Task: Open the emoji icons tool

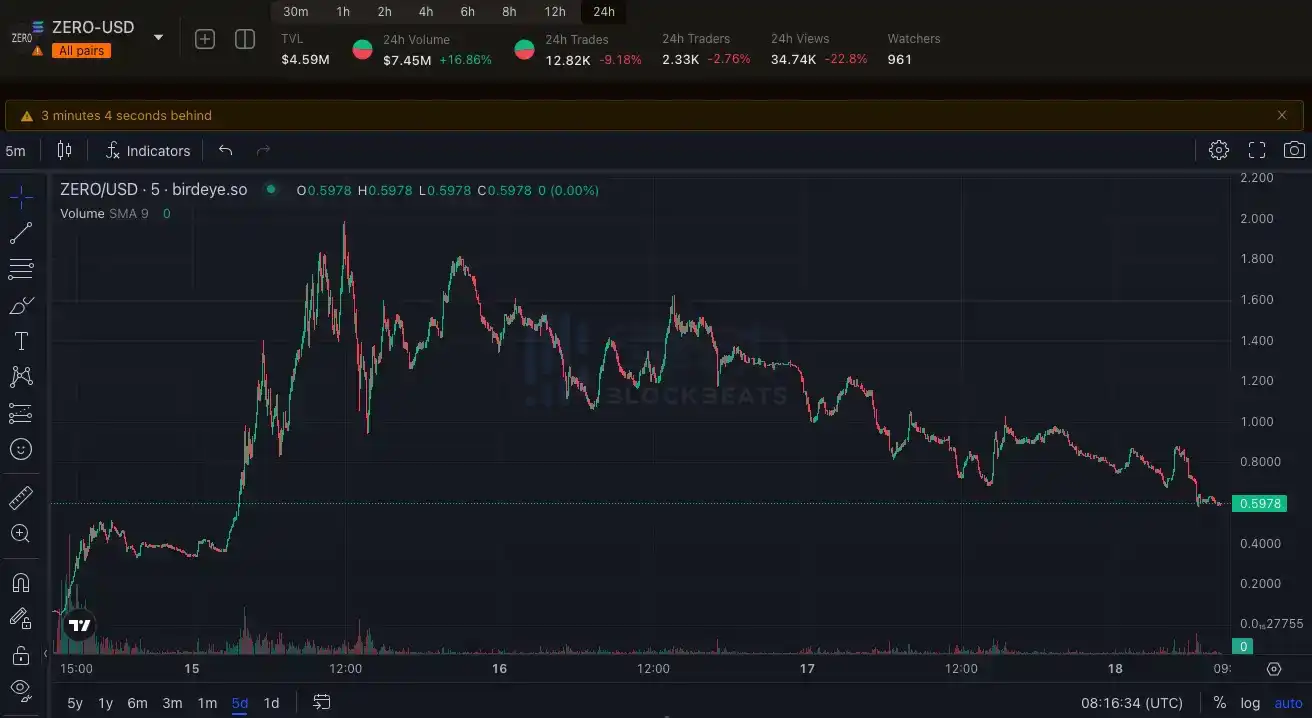Action: 21,449
